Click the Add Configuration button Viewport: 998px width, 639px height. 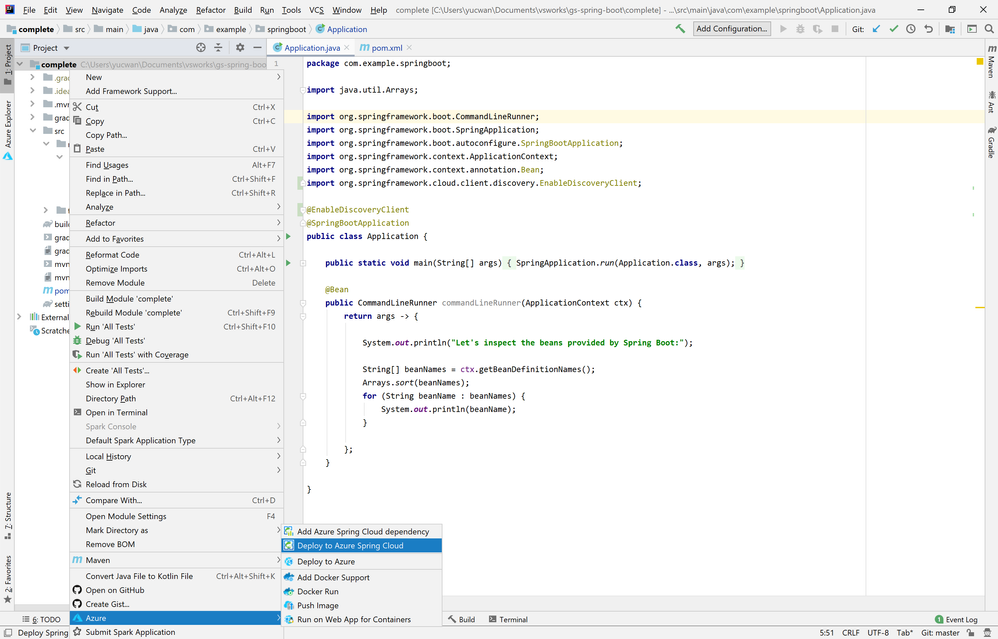pyautogui.click(x=731, y=29)
